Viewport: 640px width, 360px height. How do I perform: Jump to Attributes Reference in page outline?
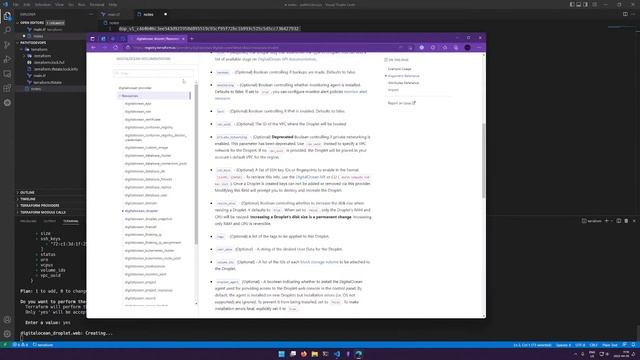tap(403, 83)
